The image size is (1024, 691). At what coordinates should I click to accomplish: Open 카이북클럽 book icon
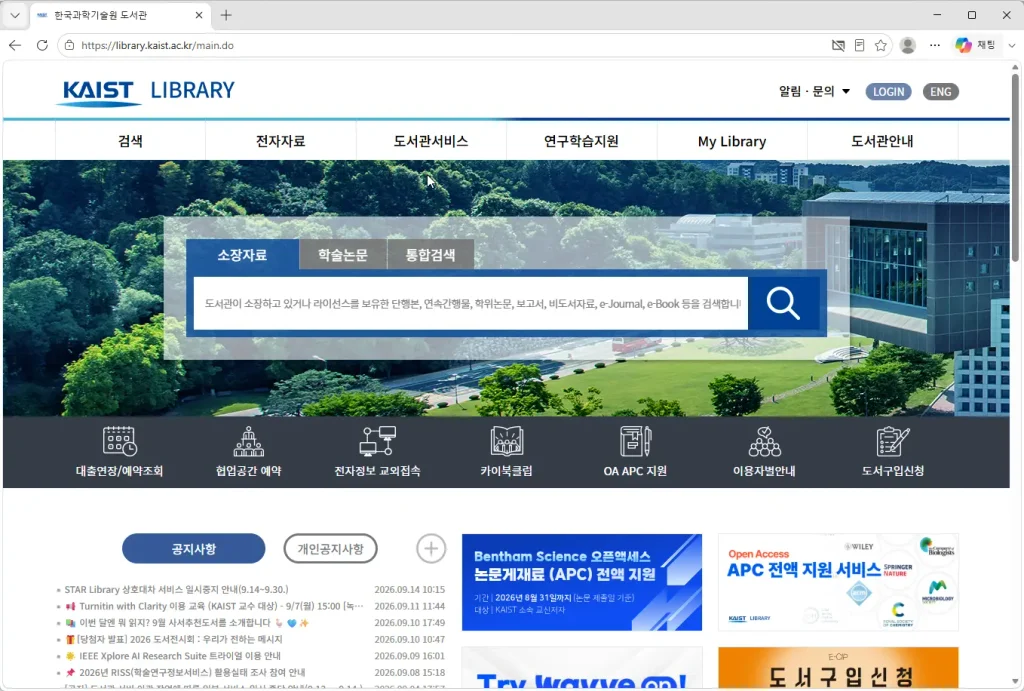[507, 442]
